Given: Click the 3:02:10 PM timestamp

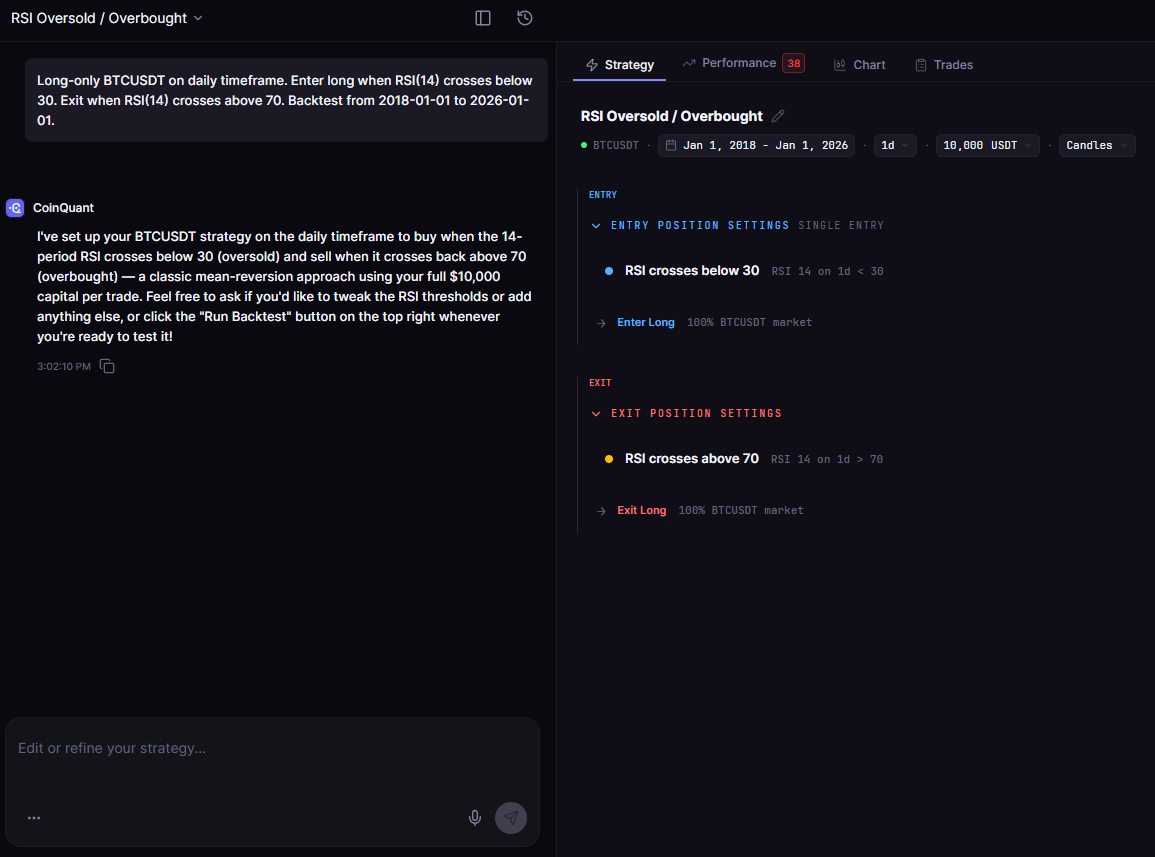Looking at the screenshot, I should pos(64,366).
